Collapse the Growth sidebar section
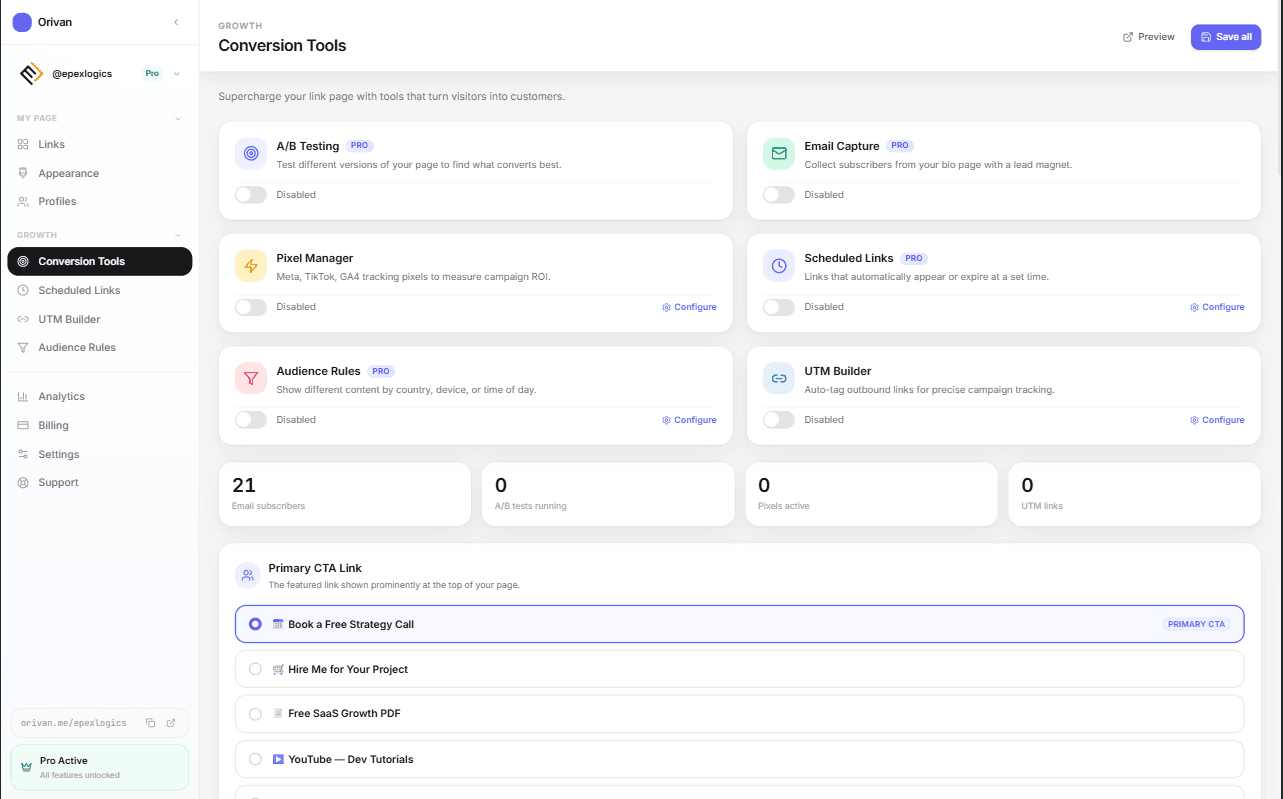The height and width of the screenshot is (799, 1283). 178,235
